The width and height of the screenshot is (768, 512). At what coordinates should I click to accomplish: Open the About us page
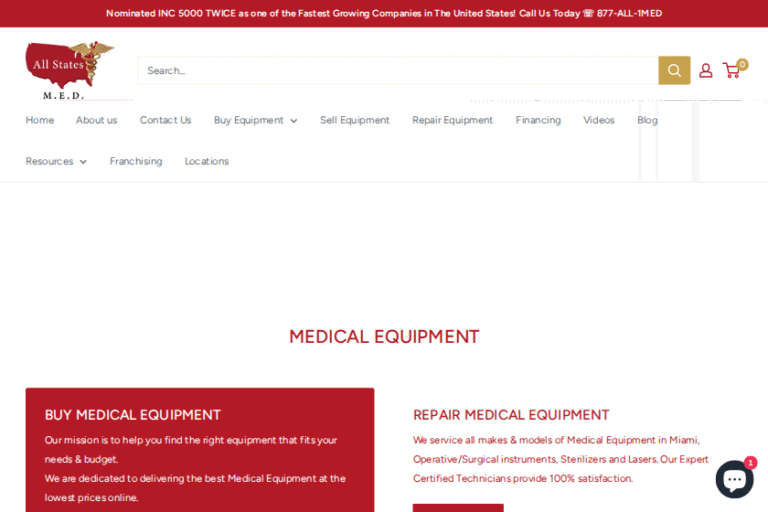96,120
